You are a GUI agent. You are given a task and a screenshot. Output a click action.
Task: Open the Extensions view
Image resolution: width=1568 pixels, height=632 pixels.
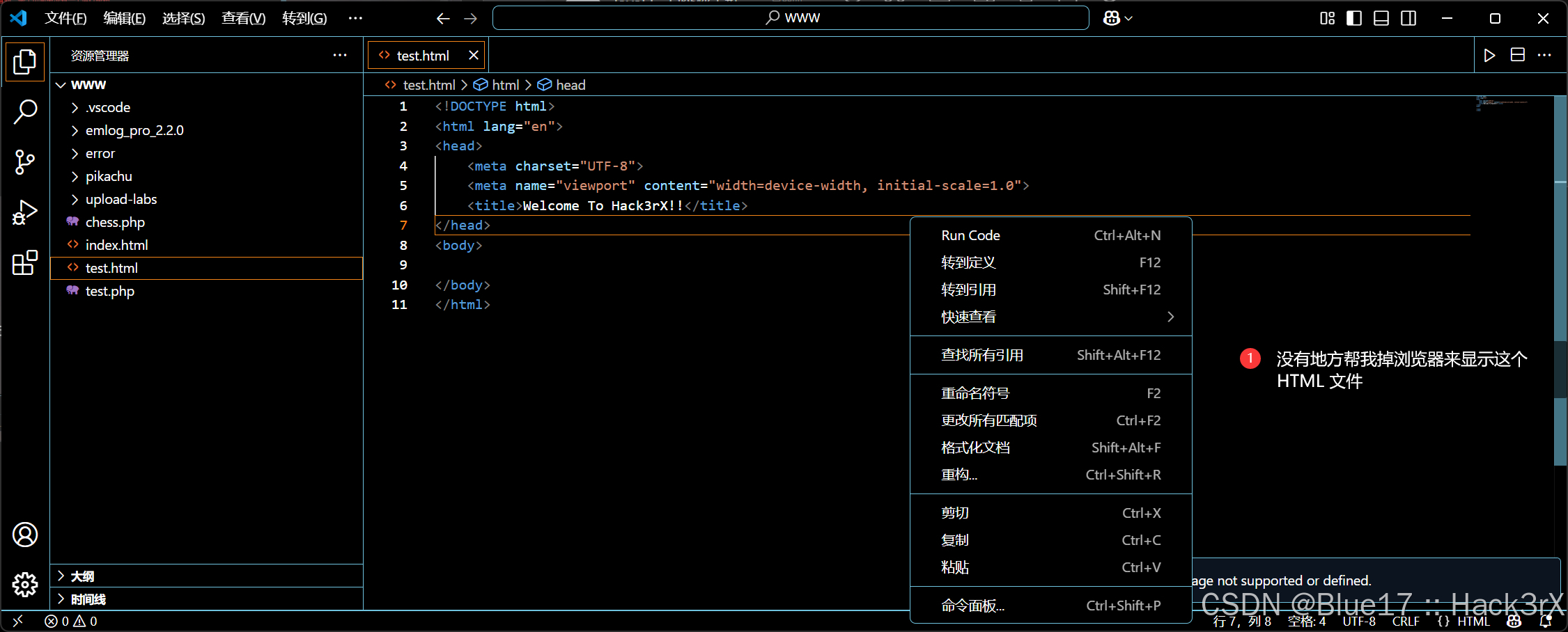pos(25,262)
